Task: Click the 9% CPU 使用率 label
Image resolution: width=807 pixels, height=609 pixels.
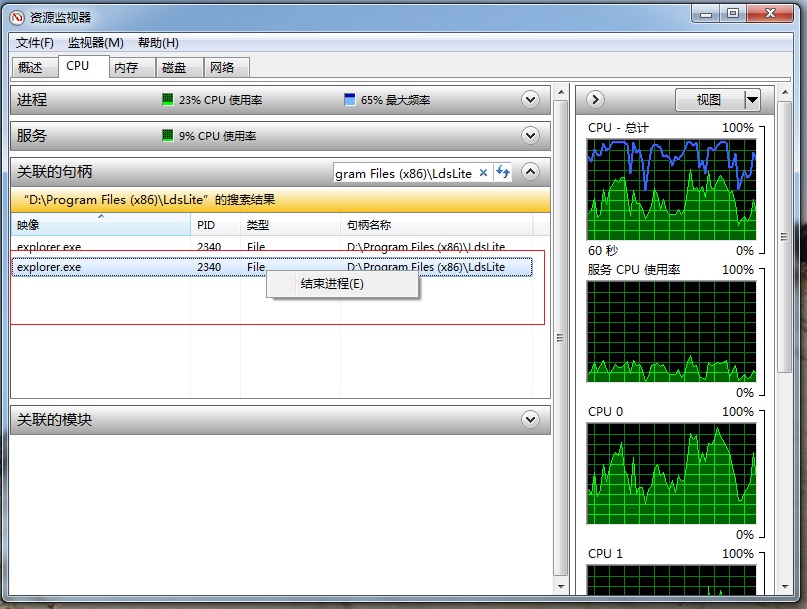Action: (x=218, y=136)
